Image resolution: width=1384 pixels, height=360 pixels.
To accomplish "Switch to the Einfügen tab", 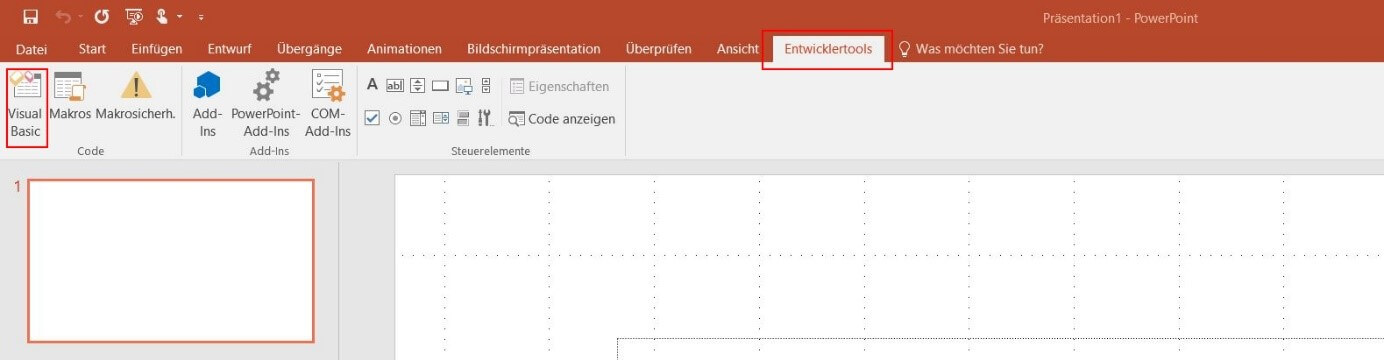I will [156, 49].
